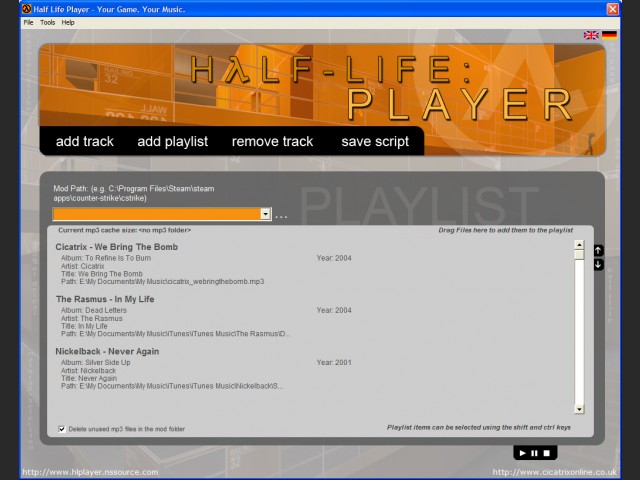Click the add playlist button

tap(172, 141)
